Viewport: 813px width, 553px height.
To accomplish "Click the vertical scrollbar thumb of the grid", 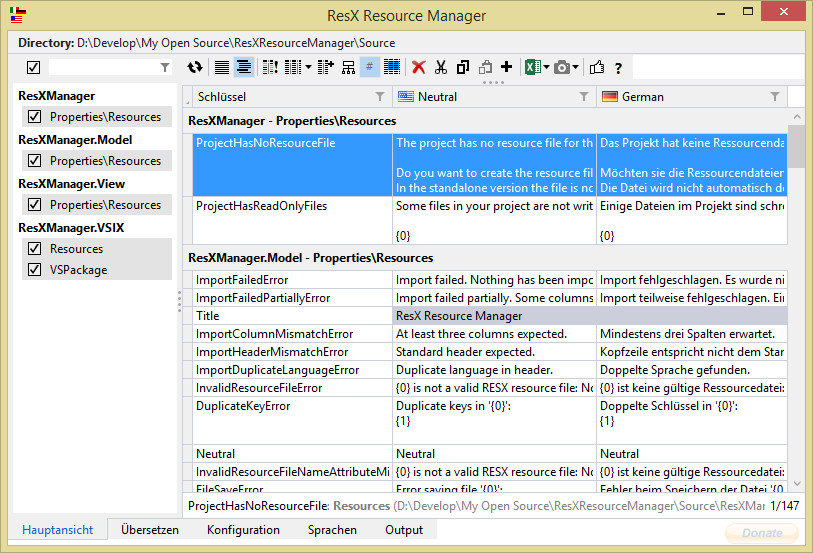I will tap(796, 146).
